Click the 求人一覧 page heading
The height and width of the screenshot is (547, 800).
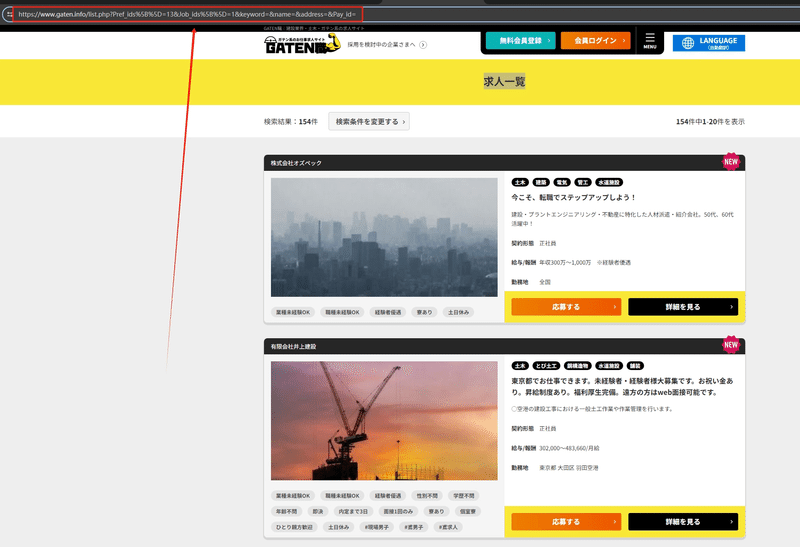[504, 82]
